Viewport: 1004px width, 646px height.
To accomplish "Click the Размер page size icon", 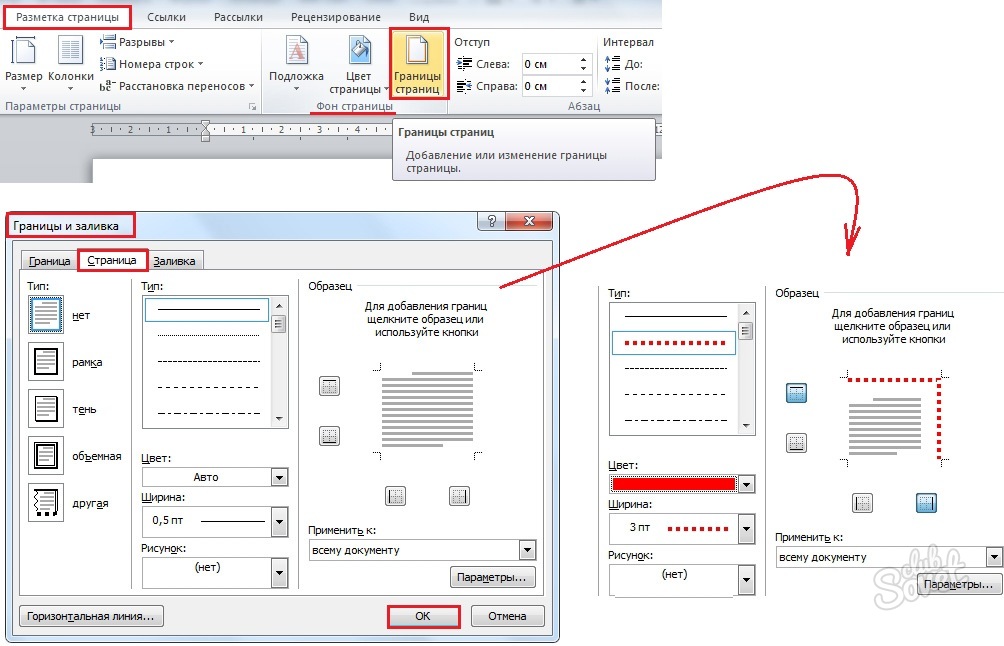I will click(x=23, y=60).
